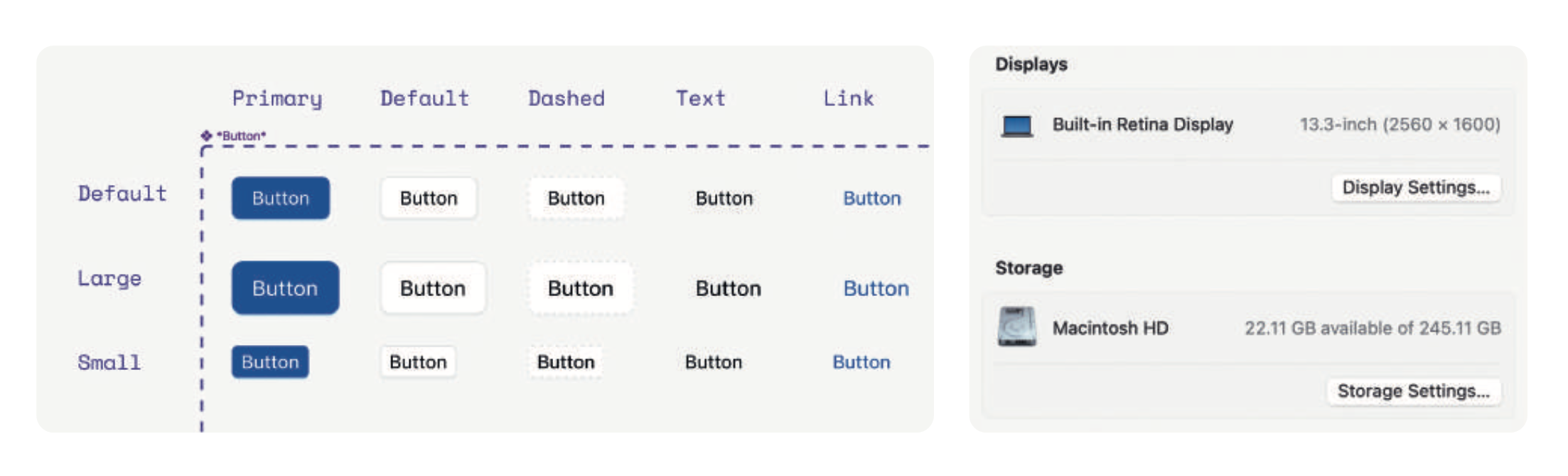Click the large primary blue Button

(x=285, y=288)
